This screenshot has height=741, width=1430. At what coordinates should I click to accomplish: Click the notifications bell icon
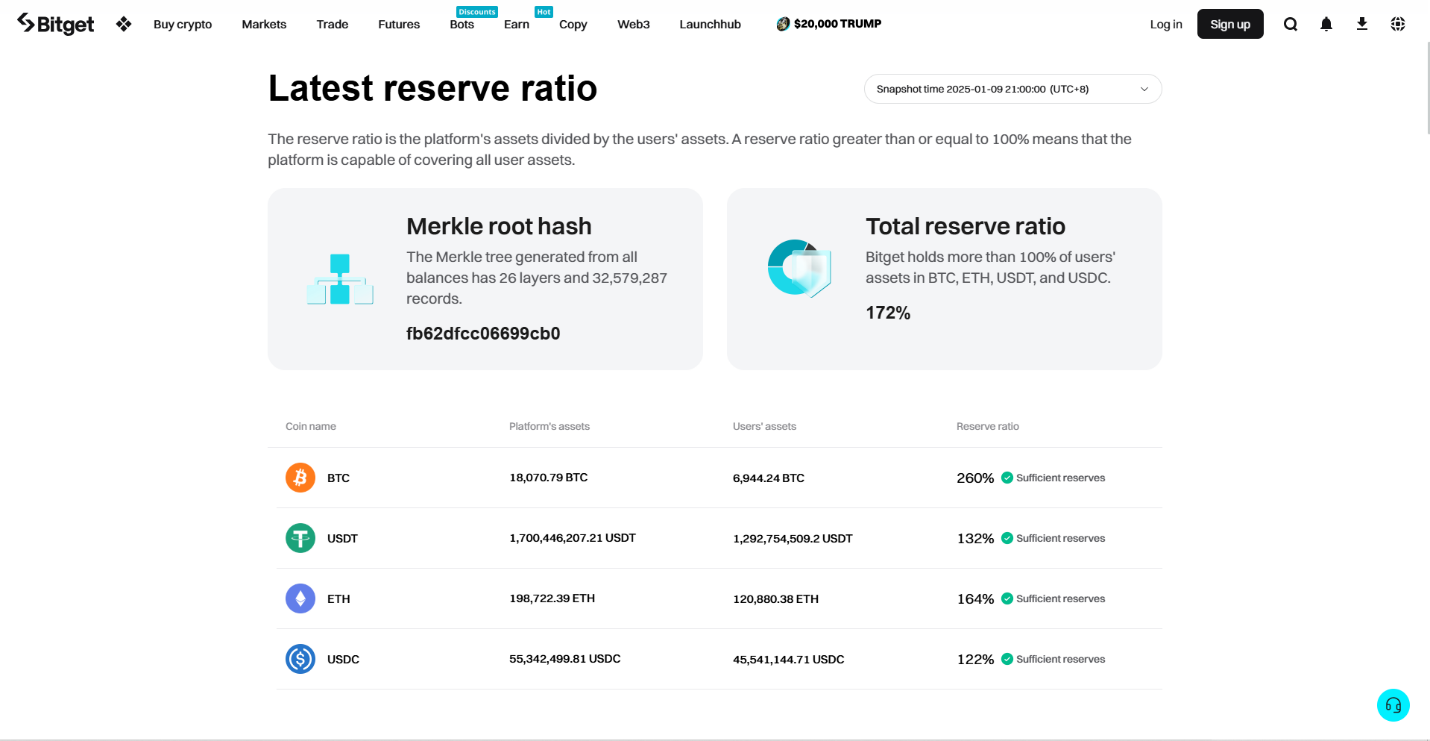[1326, 23]
